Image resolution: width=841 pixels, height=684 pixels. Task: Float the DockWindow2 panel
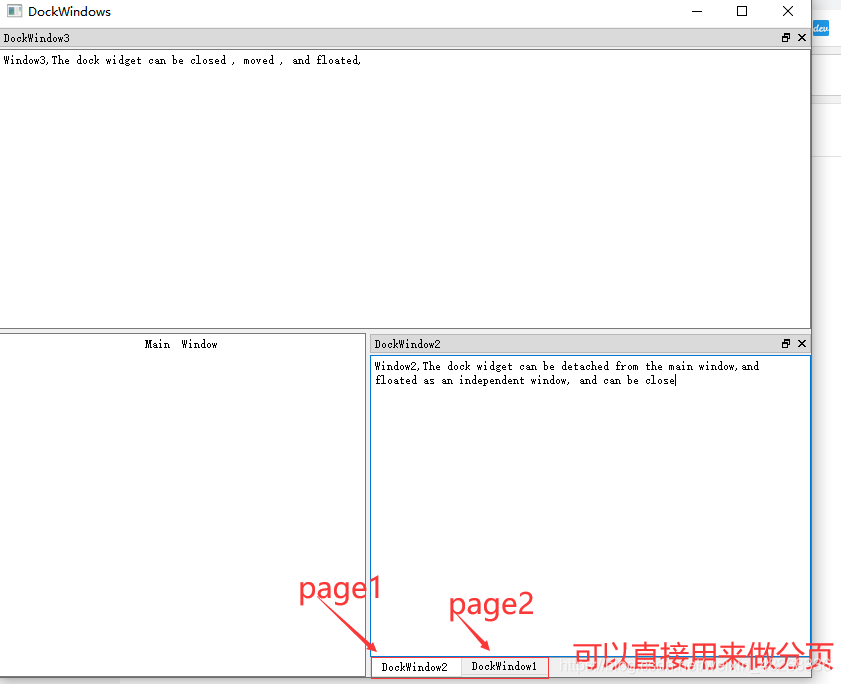point(786,343)
